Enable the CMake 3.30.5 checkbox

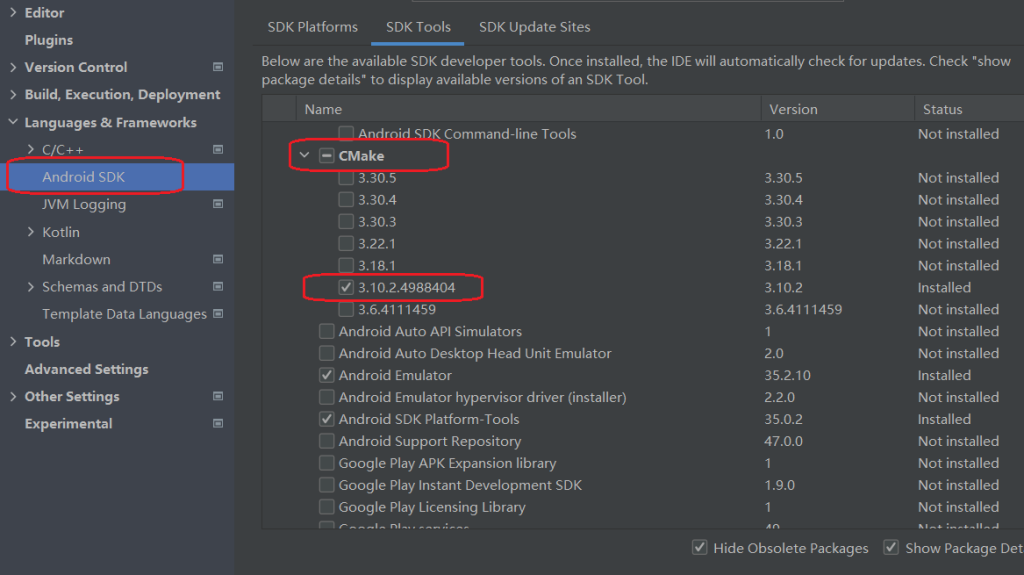tap(346, 178)
